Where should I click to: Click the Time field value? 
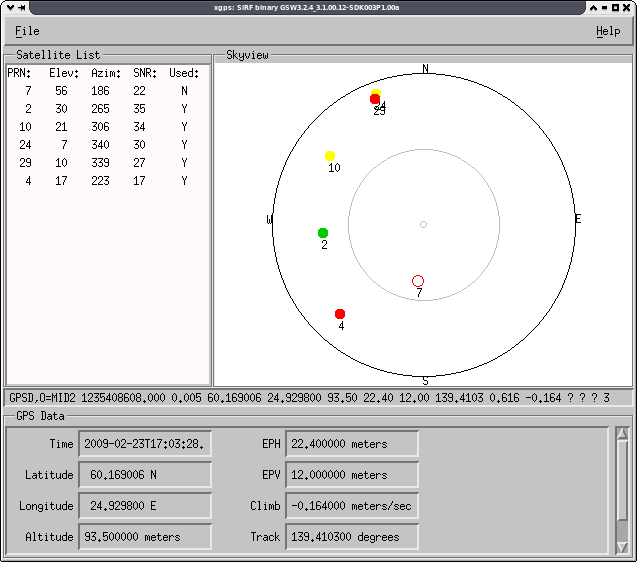pos(145,444)
